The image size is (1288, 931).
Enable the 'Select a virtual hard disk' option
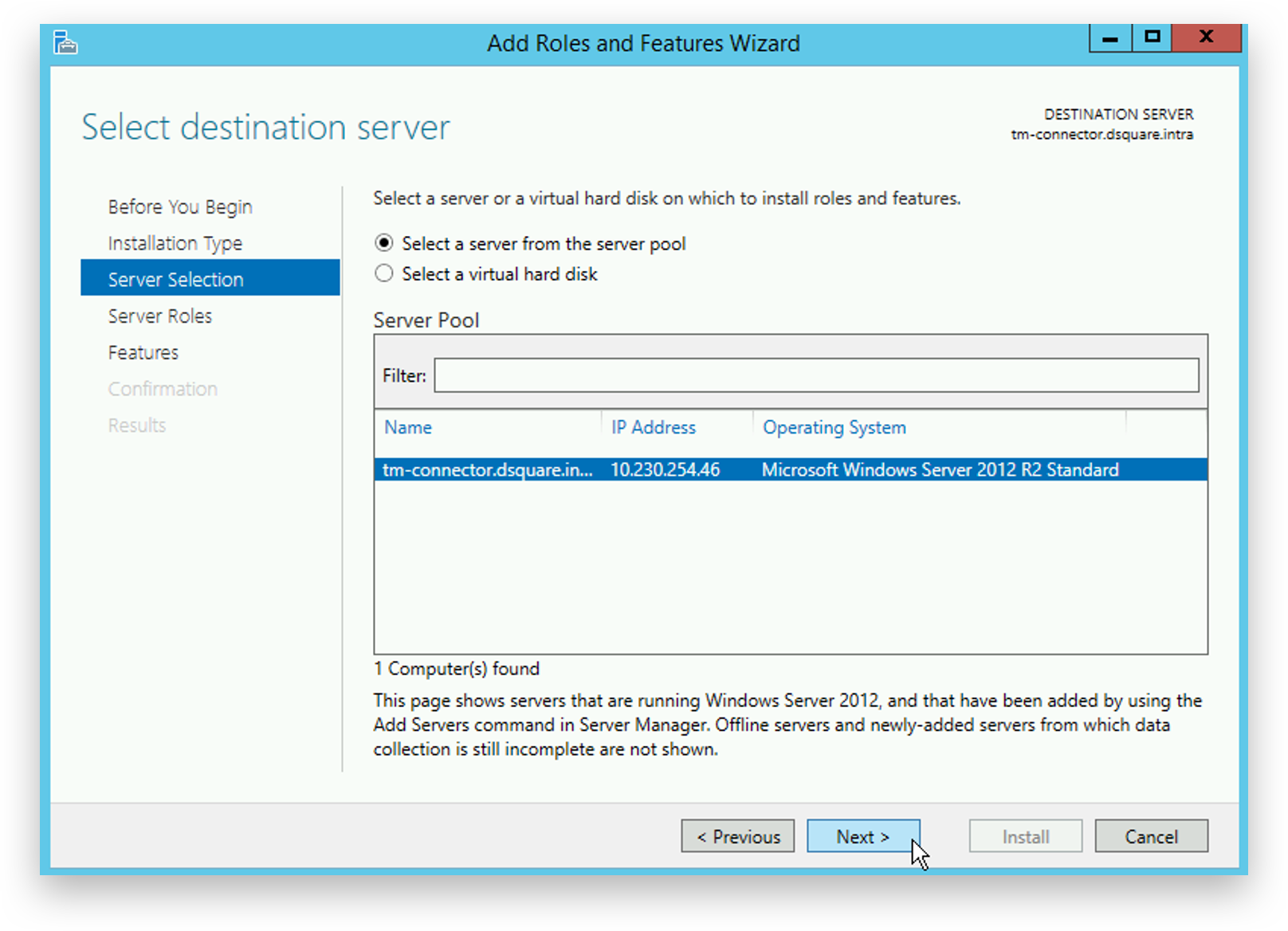384,273
